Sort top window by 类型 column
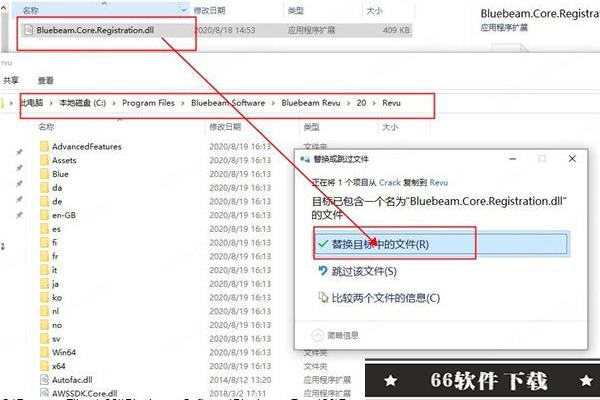The height and width of the screenshot is (400, 600). (x=296, y=11)
